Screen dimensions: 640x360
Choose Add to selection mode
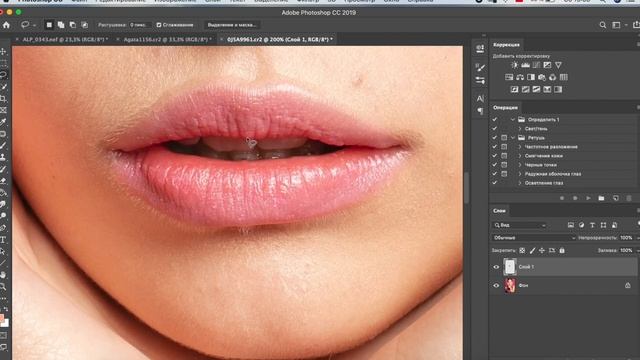(61, 25)
